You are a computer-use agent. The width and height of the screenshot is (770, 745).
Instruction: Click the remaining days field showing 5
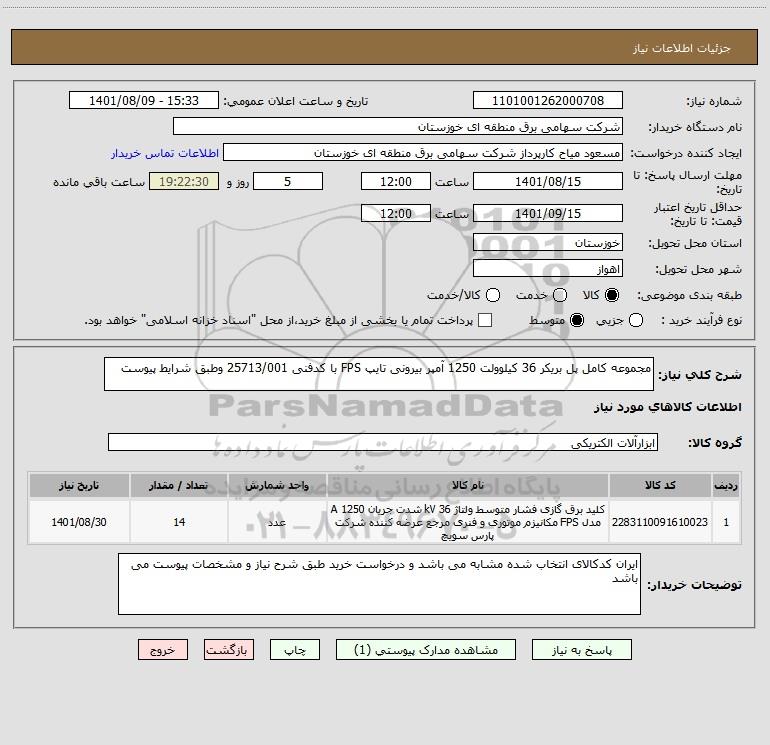click(x=288, y=181)
